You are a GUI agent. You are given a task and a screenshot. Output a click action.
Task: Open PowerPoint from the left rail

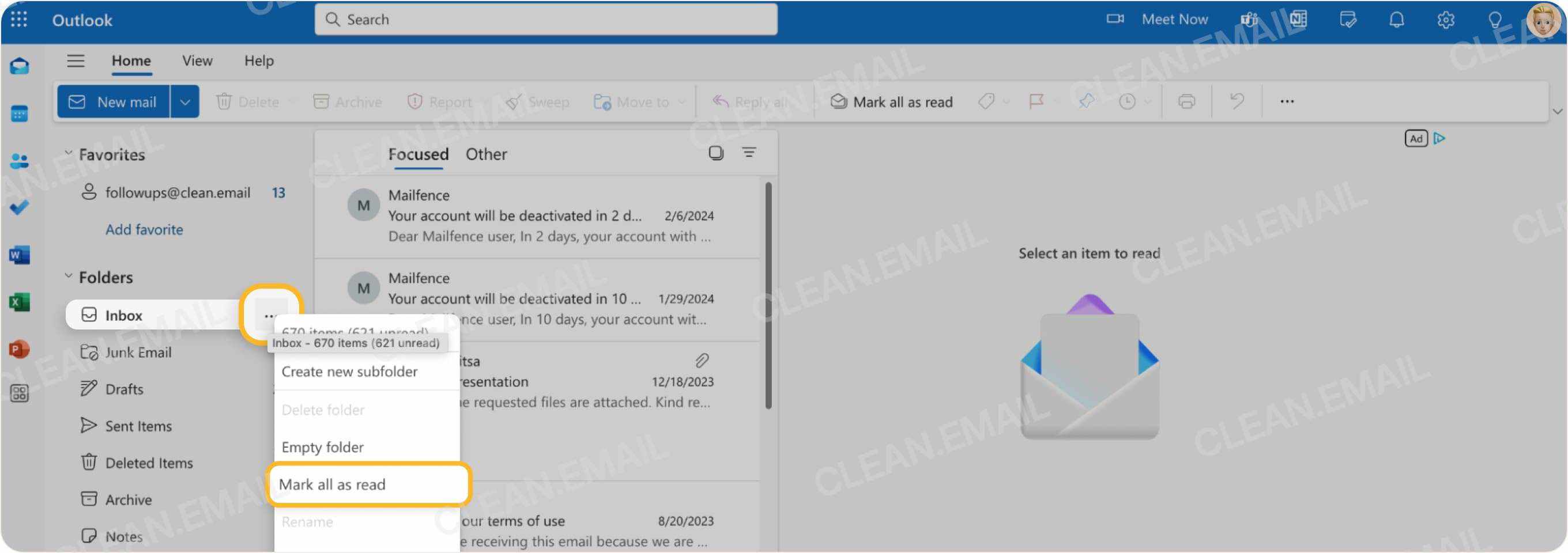click(x=20, y=349)
